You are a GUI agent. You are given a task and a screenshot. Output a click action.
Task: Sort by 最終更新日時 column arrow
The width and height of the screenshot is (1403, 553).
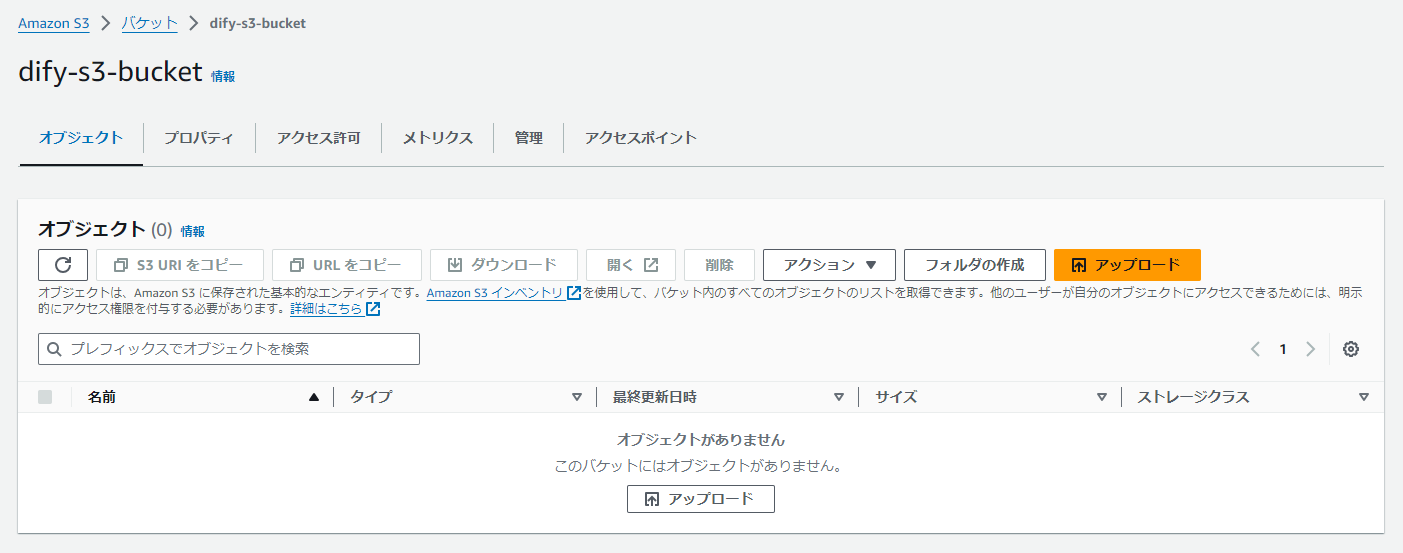839,397
